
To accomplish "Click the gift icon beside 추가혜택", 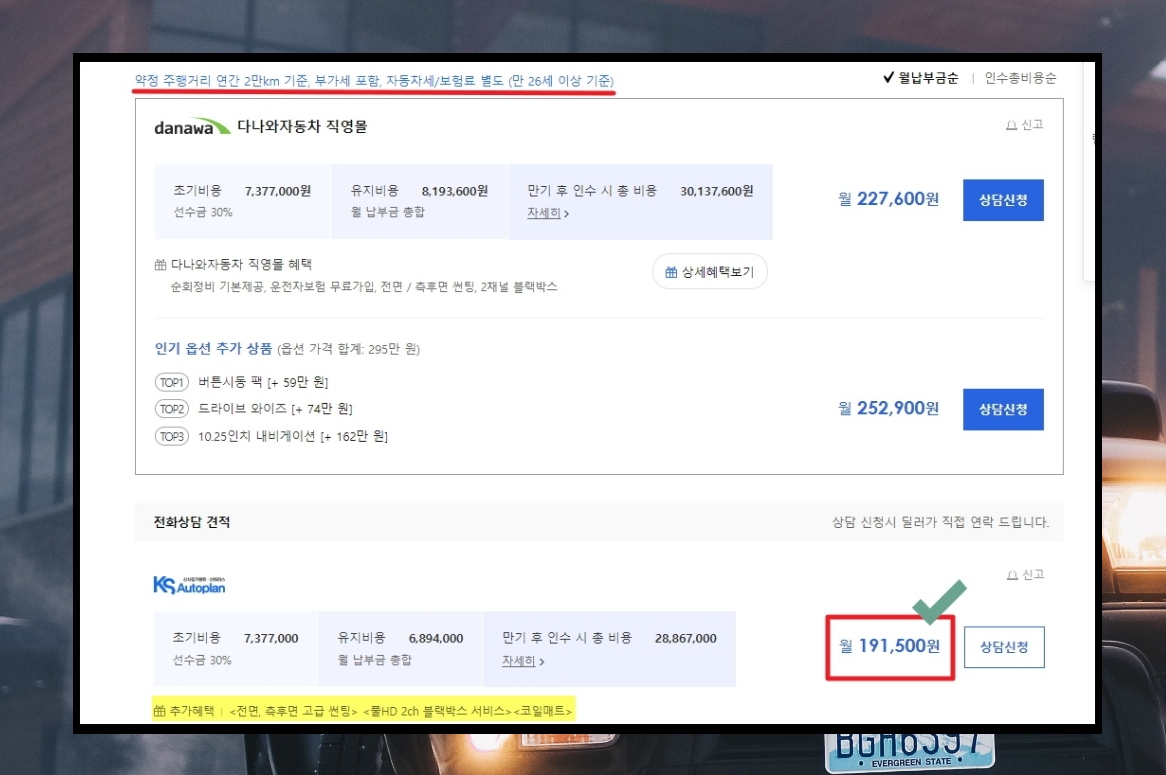I will 159,711.
